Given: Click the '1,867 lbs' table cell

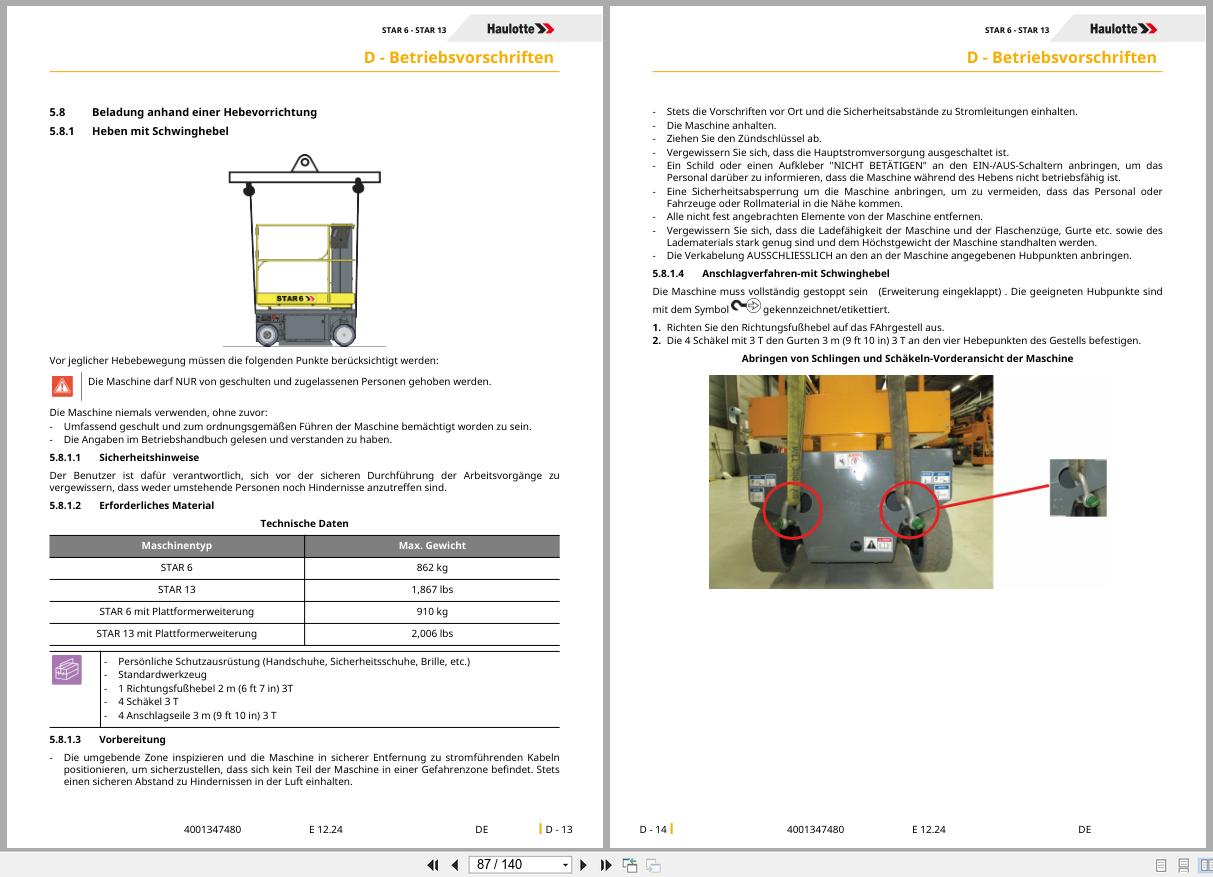Looking at the screenshot, I should 432,589.
